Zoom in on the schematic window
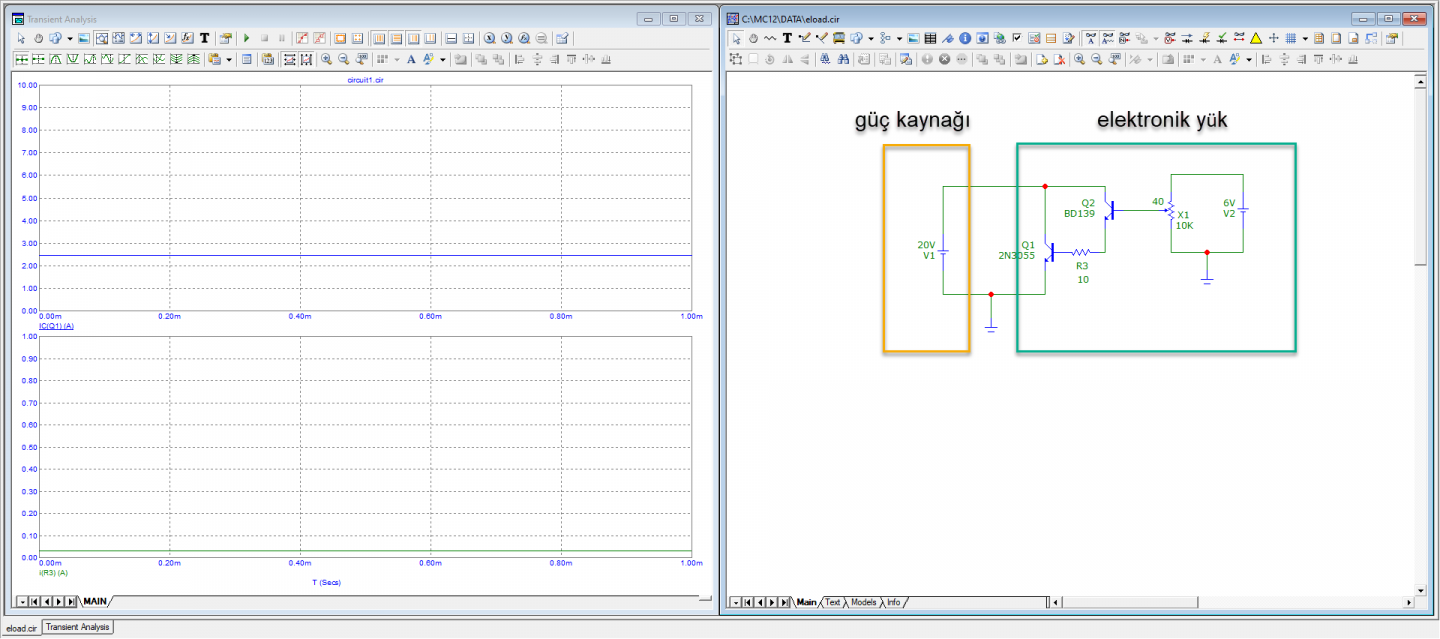The height and width of the screenshot is (639, 1440). coord(1079,59)
